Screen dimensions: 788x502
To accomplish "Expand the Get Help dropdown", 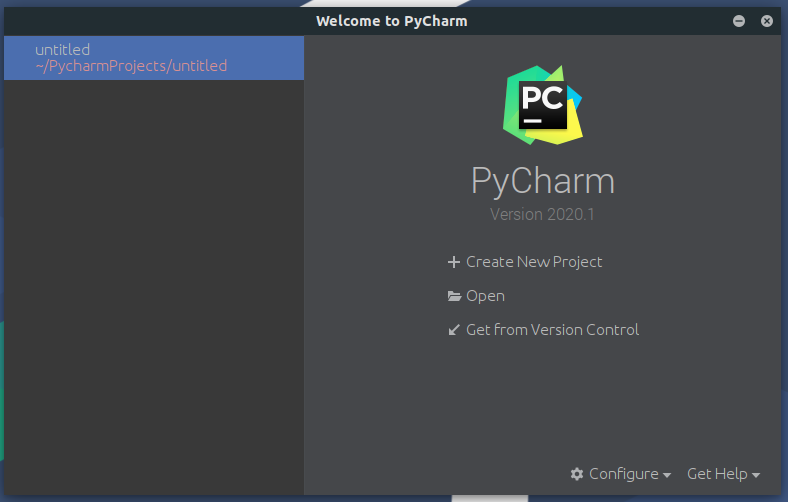I will tap(723, 474).
